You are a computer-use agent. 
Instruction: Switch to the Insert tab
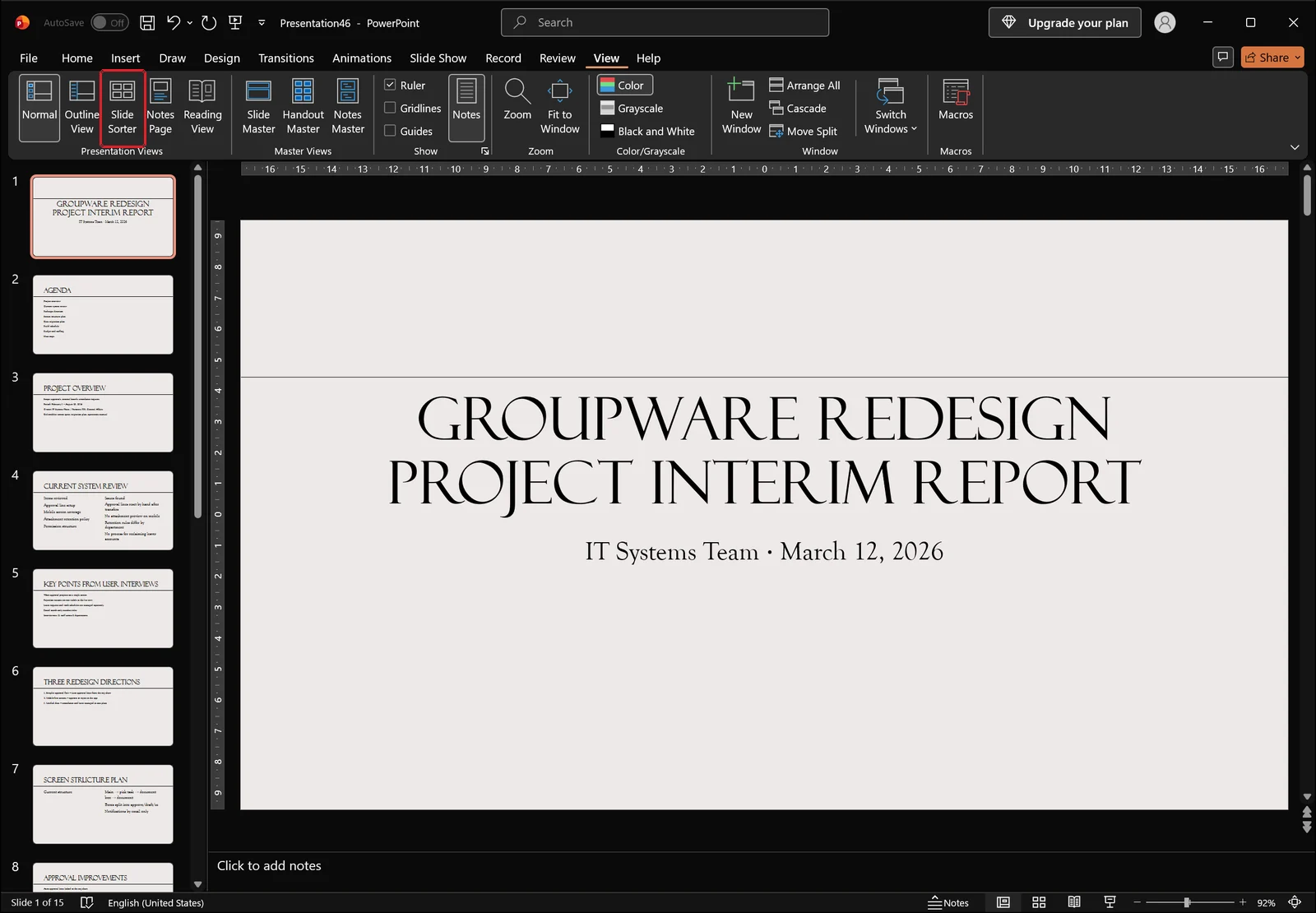coord(126,58)
